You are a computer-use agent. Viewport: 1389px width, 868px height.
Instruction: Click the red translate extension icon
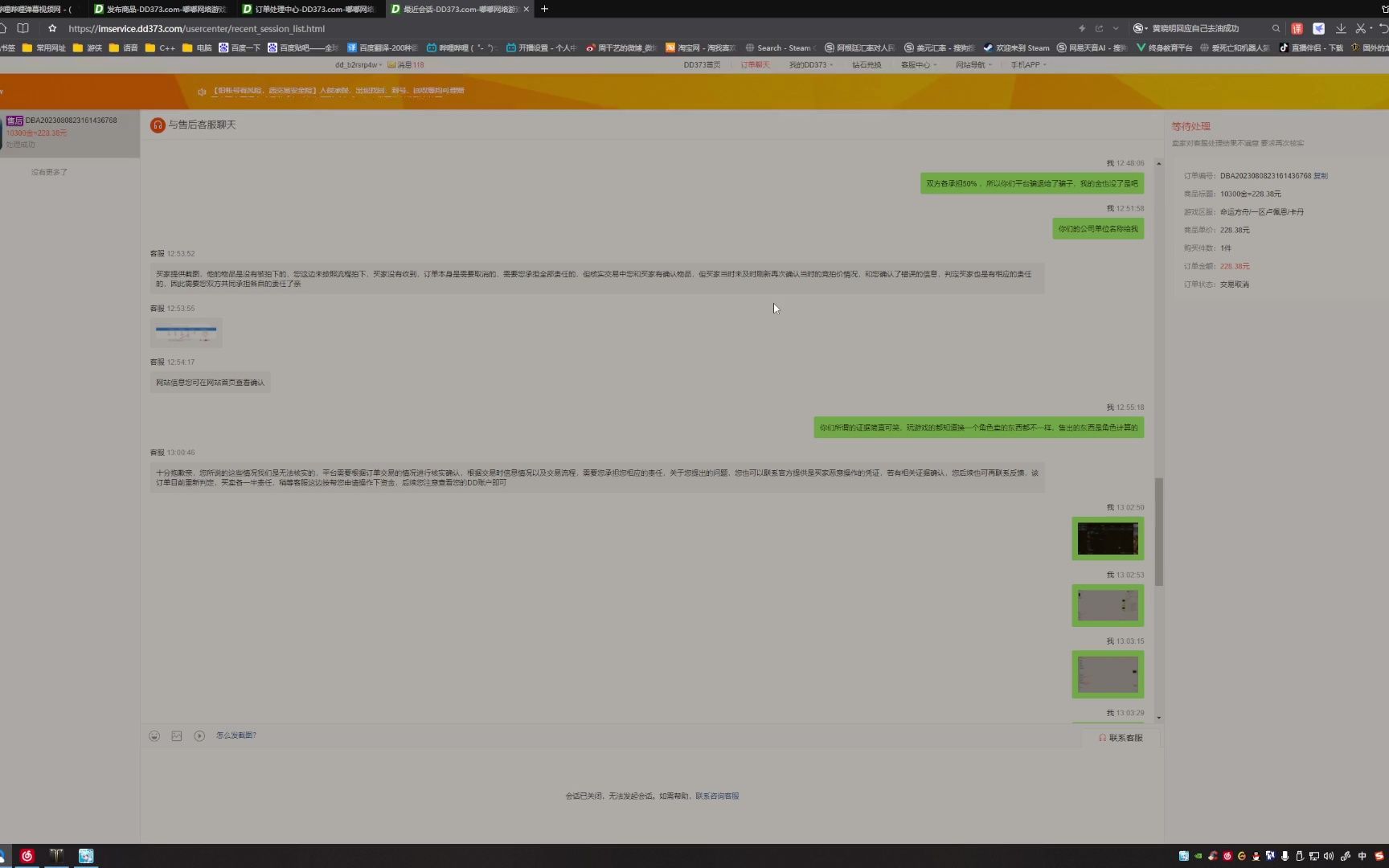(x=1297, y=28)
